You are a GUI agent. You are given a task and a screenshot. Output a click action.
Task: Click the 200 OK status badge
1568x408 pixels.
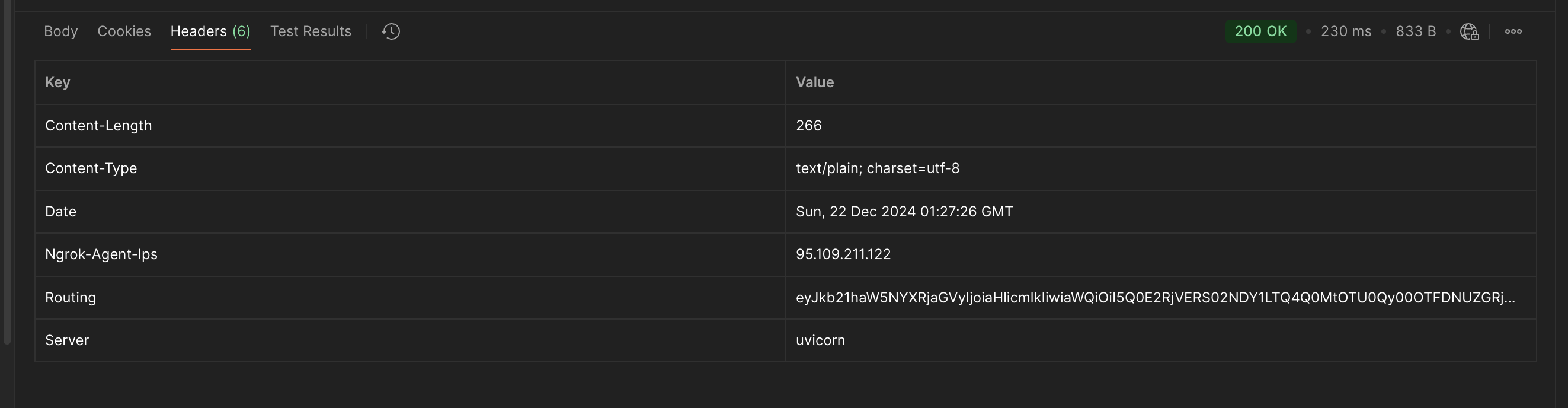[x=1258, y=31]
